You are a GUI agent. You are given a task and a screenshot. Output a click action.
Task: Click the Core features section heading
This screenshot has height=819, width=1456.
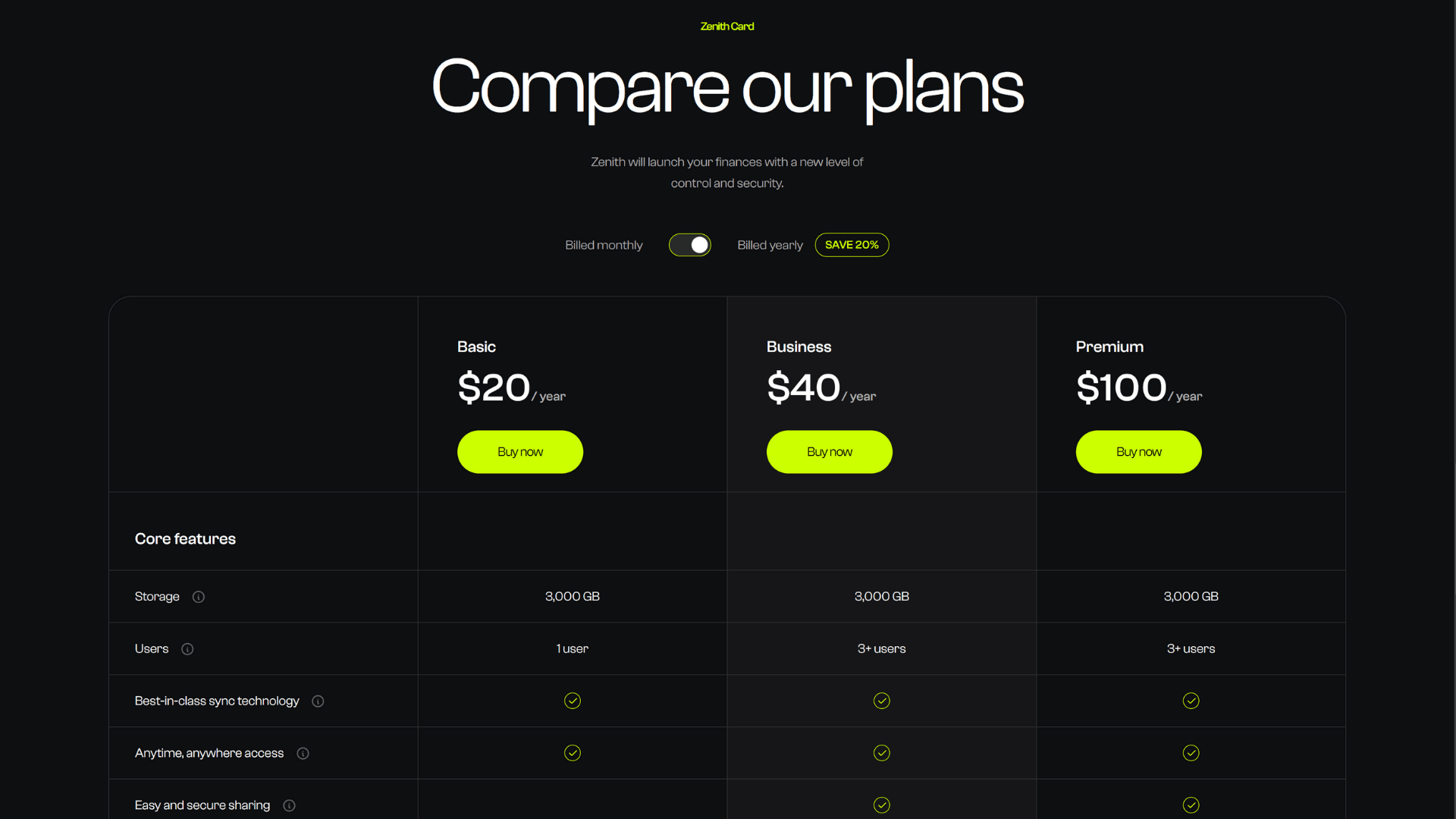[185, 539]
